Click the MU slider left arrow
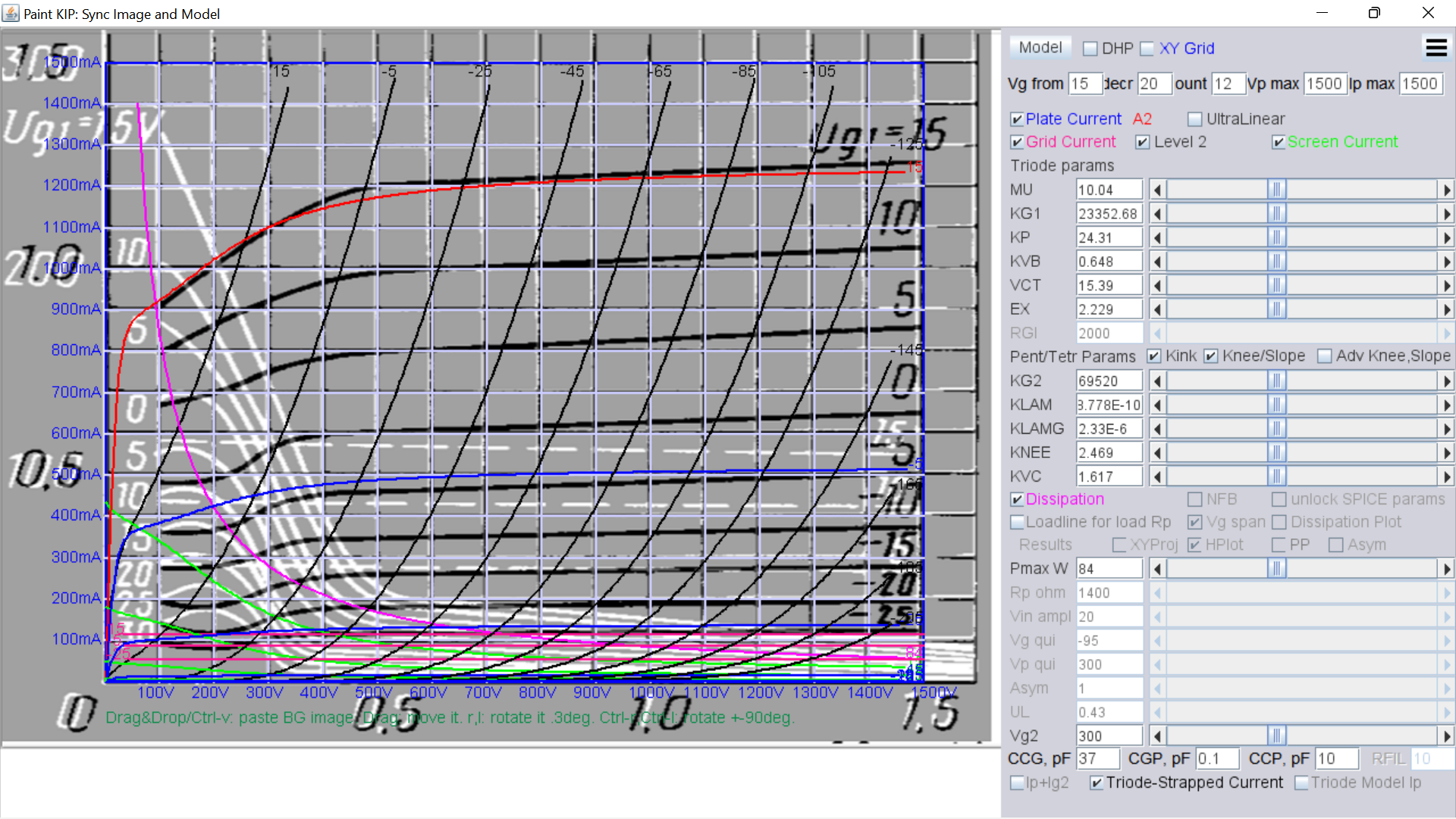Viewport: 1456px width, 819px height. pyautogui.click(x=1157, y=190)
